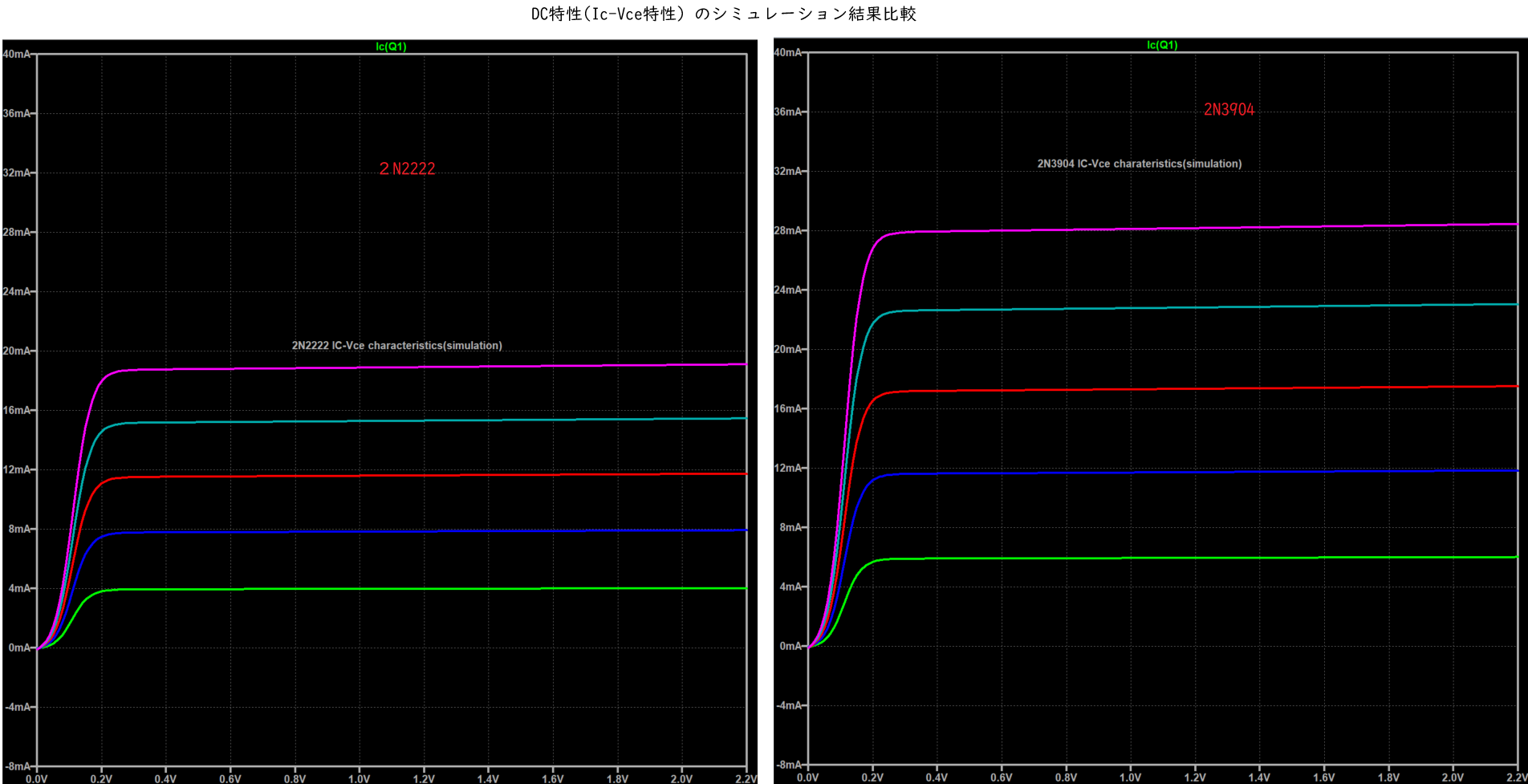Image resolution: width=1528 pixels, height=784 pixels.
Task: Click 1.8V axis label in 2N3904 plot
Action: click(x=1388, y=778)
